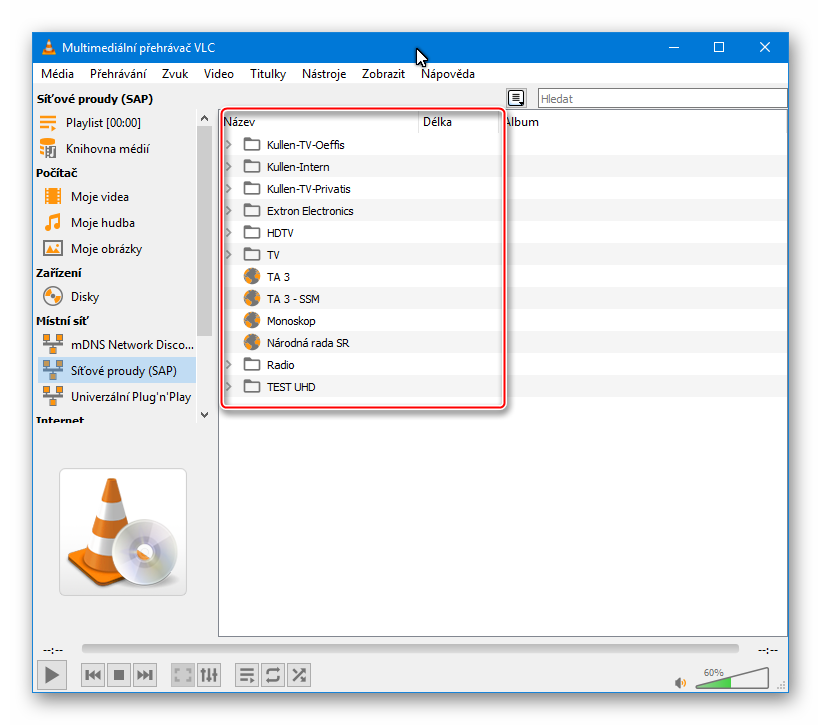Open extended settings (equalizer) dialog
821x725 pixels.
click(208, 675)
